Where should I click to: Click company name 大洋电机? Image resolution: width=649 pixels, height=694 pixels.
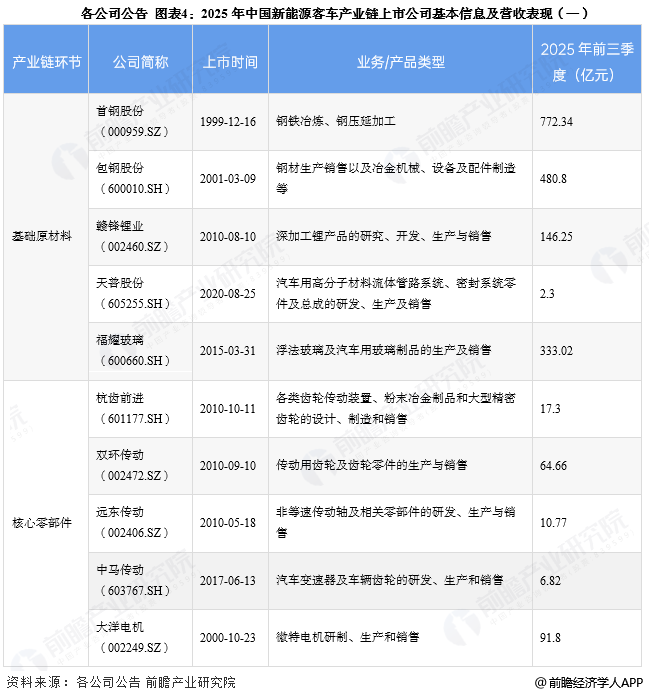[x=120, y=627]
